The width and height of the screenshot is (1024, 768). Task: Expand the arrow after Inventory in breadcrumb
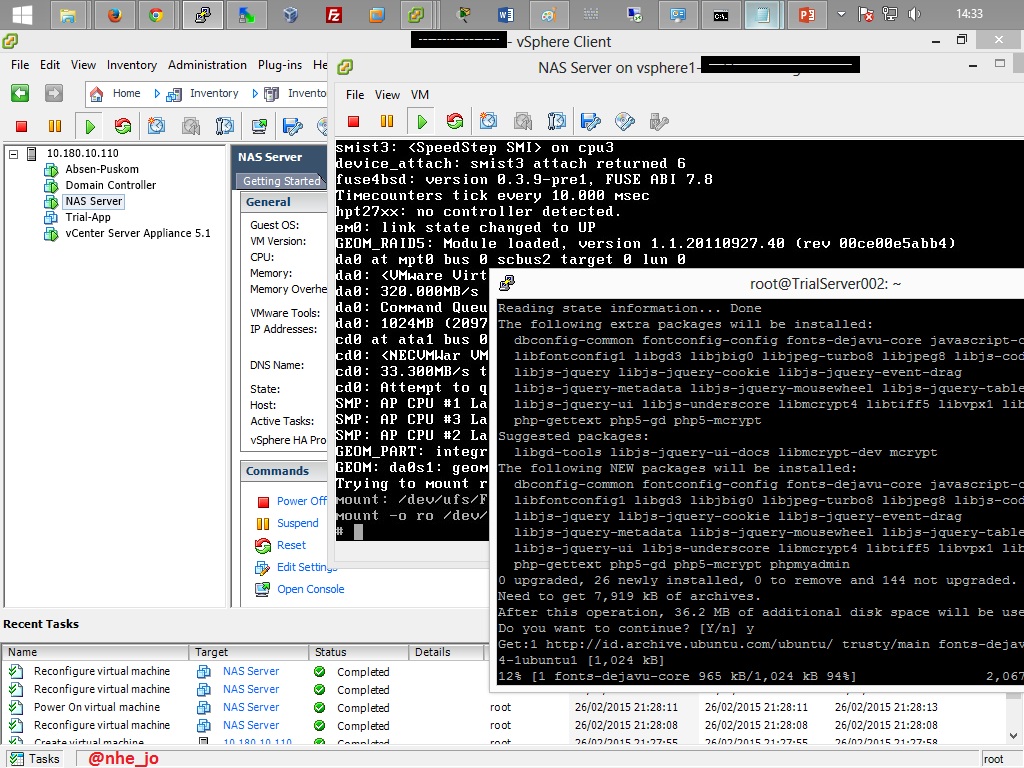(255, 94)
